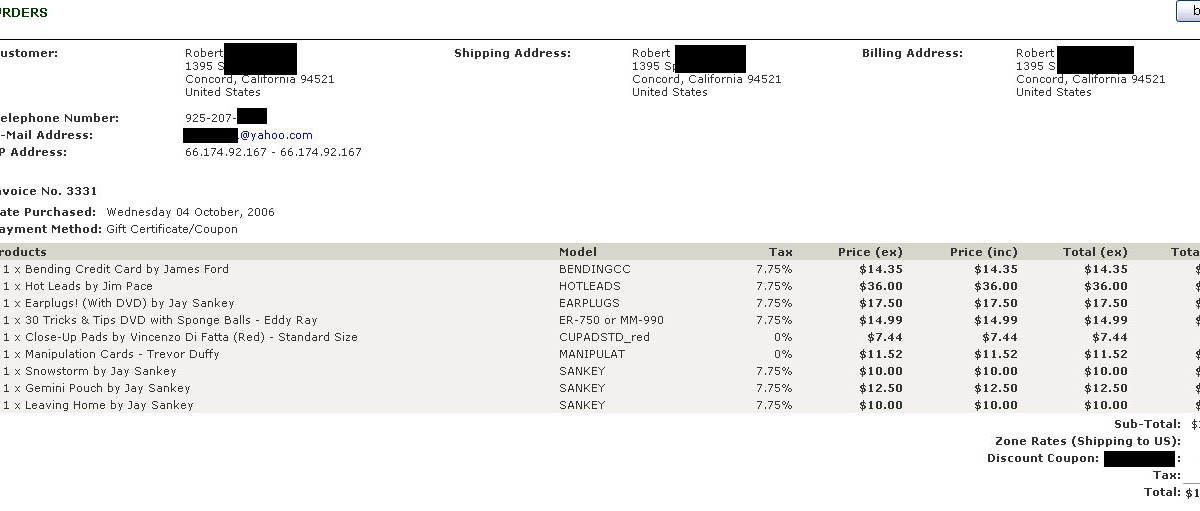Click the Discount Coupon label in totals
Viewport: 1200px width, 511px height.
[1043, 459]
